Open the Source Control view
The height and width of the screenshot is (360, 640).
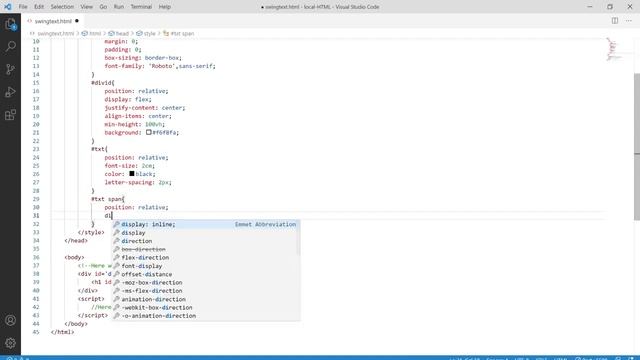[10, 69]
